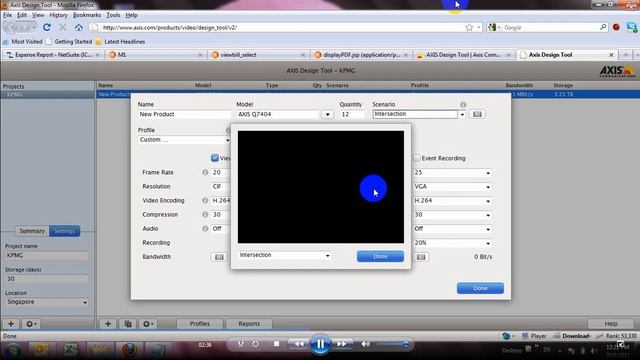Viewport: 640px width, 360px height.
Task: Open the project gear menu in Projects panel
Action: 31,324
